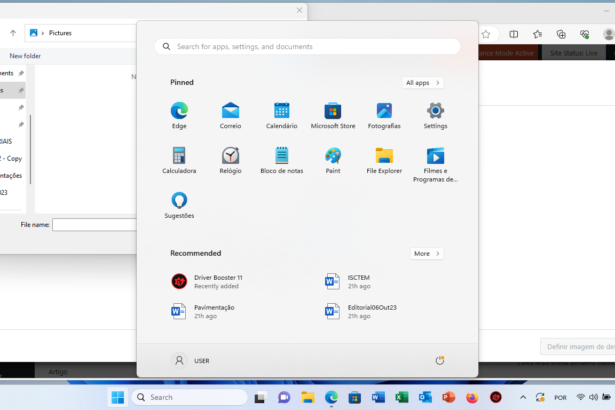Click the File name input field

point(95,225)
